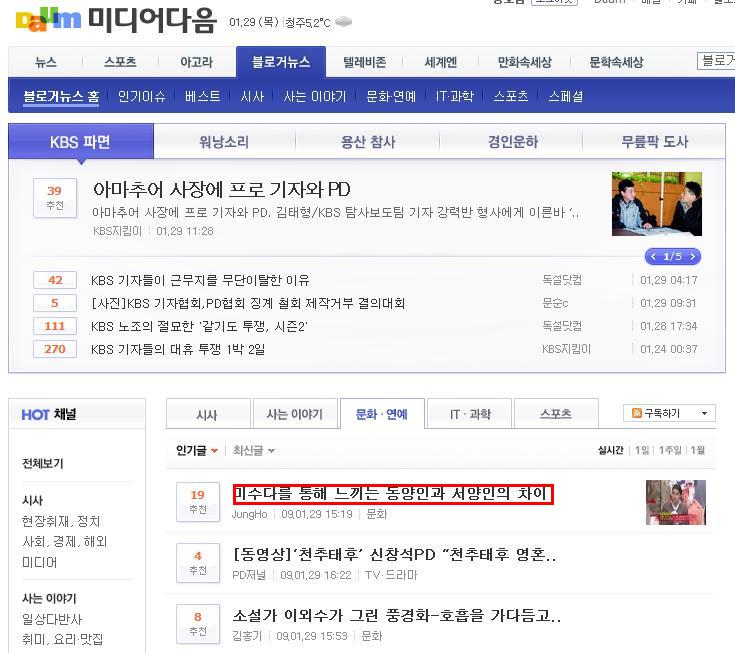Select the 용산 참사 issue tab
Screen dimensions: 735x653
tap(368, 142)
